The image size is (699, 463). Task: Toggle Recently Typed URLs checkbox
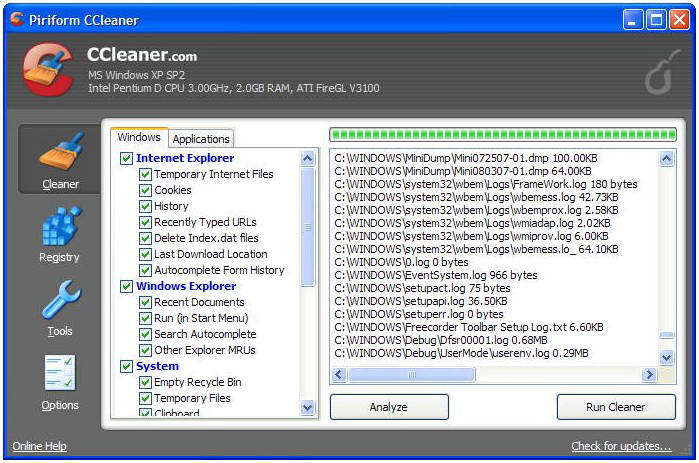point(145,222)
